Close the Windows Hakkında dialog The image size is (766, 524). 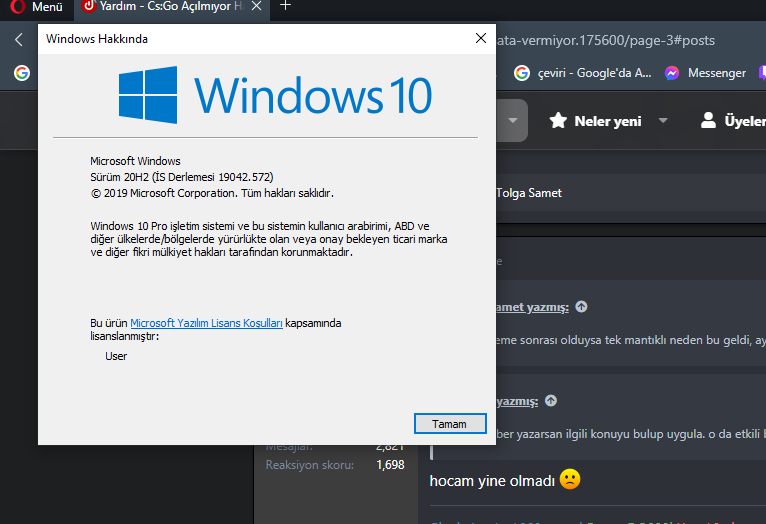click(481, 38)
